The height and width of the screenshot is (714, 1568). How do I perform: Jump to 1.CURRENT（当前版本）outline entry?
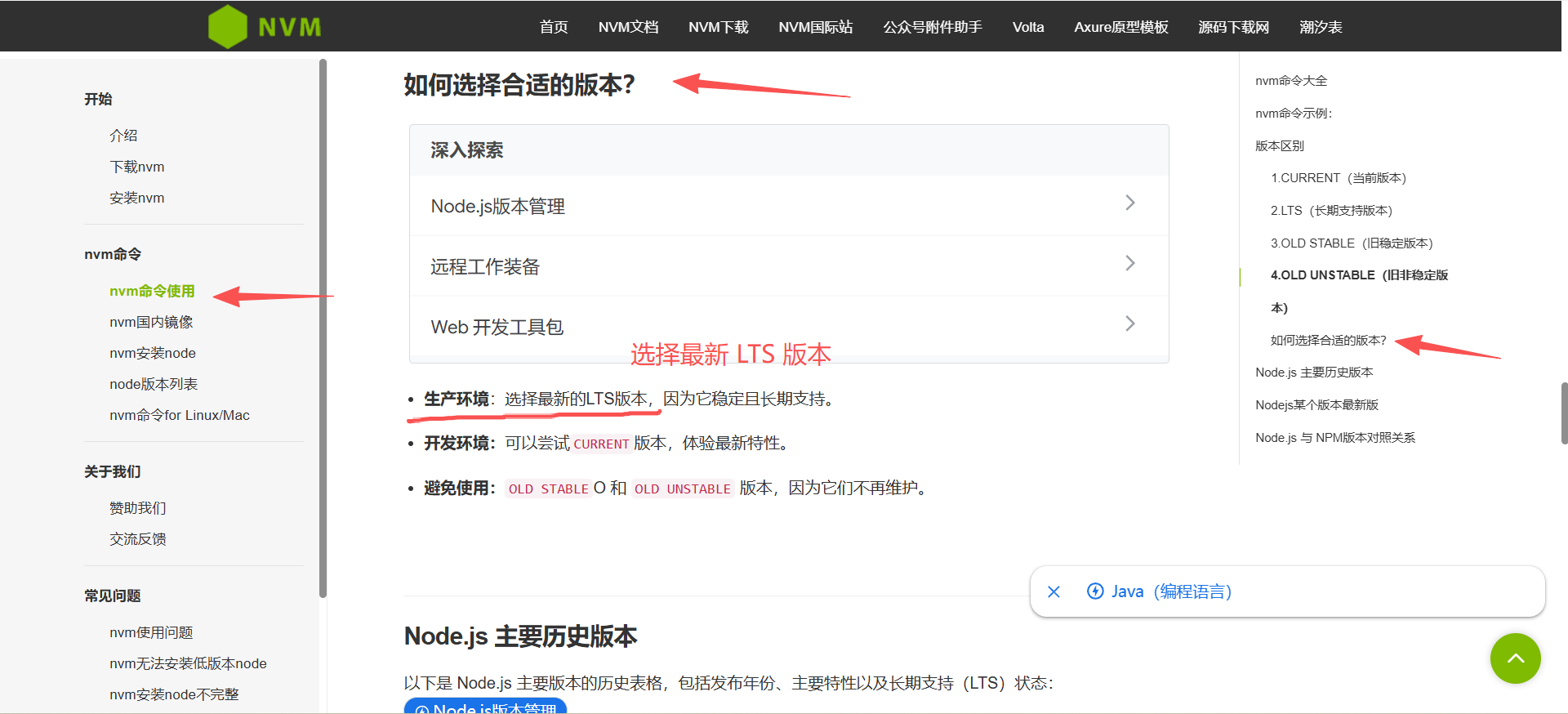pos(1339,178)
